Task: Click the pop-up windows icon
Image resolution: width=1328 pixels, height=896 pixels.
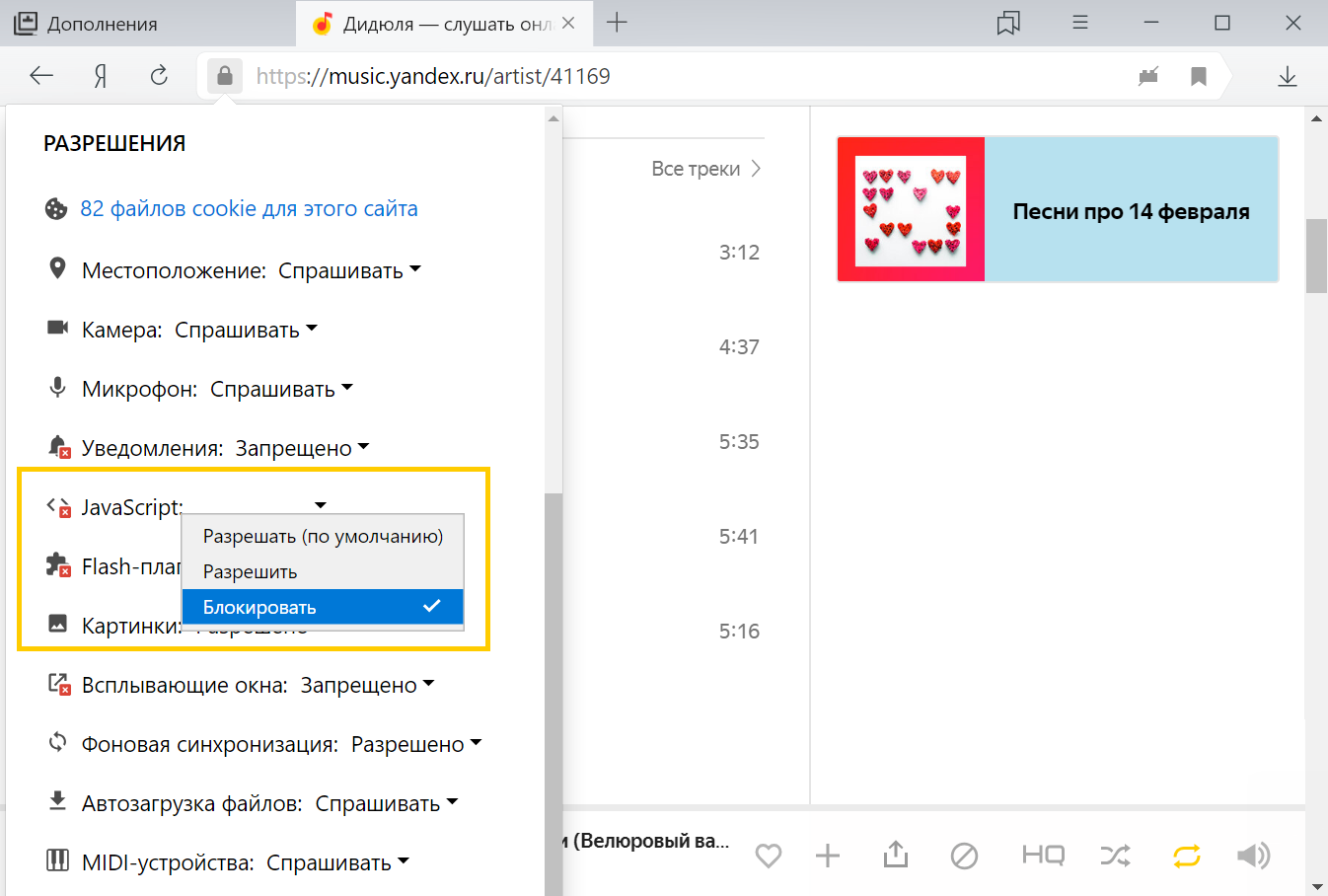Action: [59, 684]
